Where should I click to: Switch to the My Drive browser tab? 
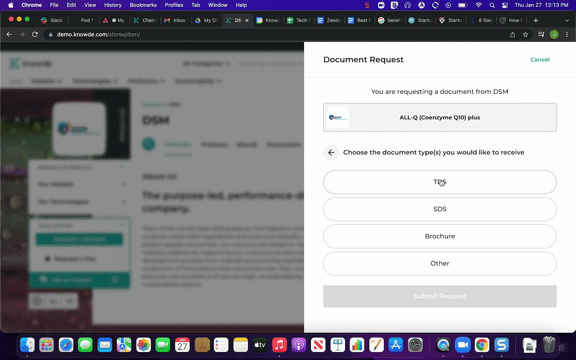tap(206, 20)
